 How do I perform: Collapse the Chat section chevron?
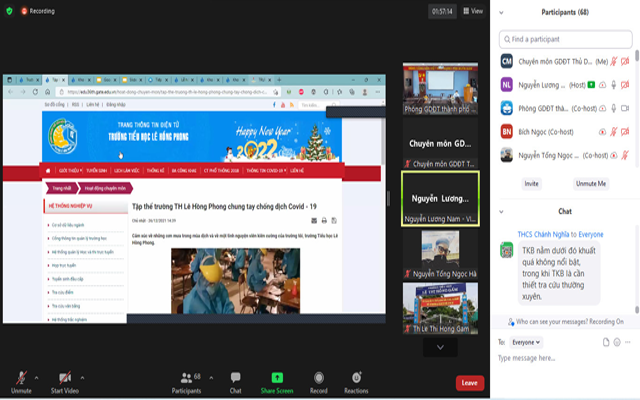click(501, 212)
